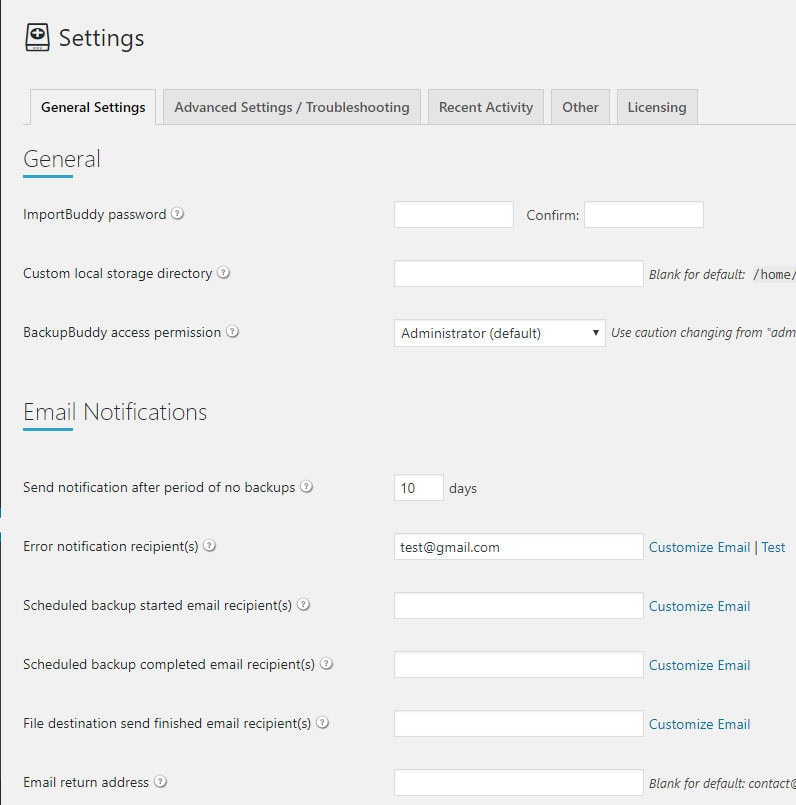
Task: Click the 'General' section heading
Action: (x=62, y=159)
